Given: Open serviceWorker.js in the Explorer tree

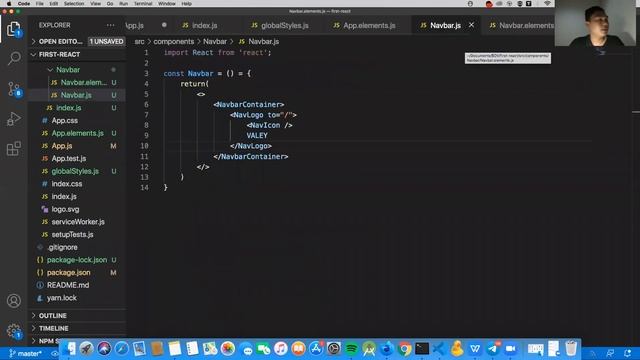Looking at the screenshot, I should pos(78,222).
